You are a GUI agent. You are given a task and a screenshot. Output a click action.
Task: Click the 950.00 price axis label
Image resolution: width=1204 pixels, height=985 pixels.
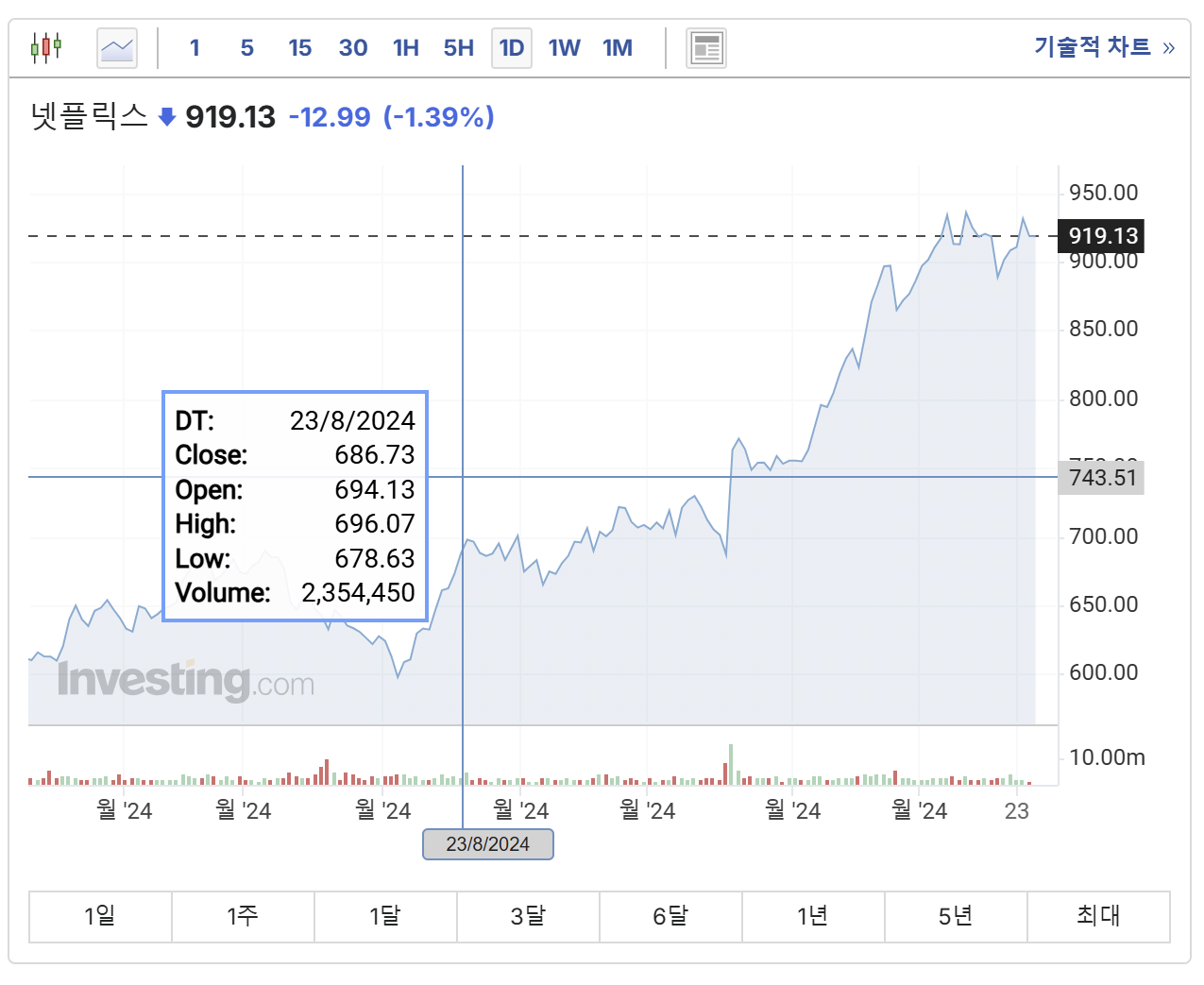click(x=1103, y=193)
